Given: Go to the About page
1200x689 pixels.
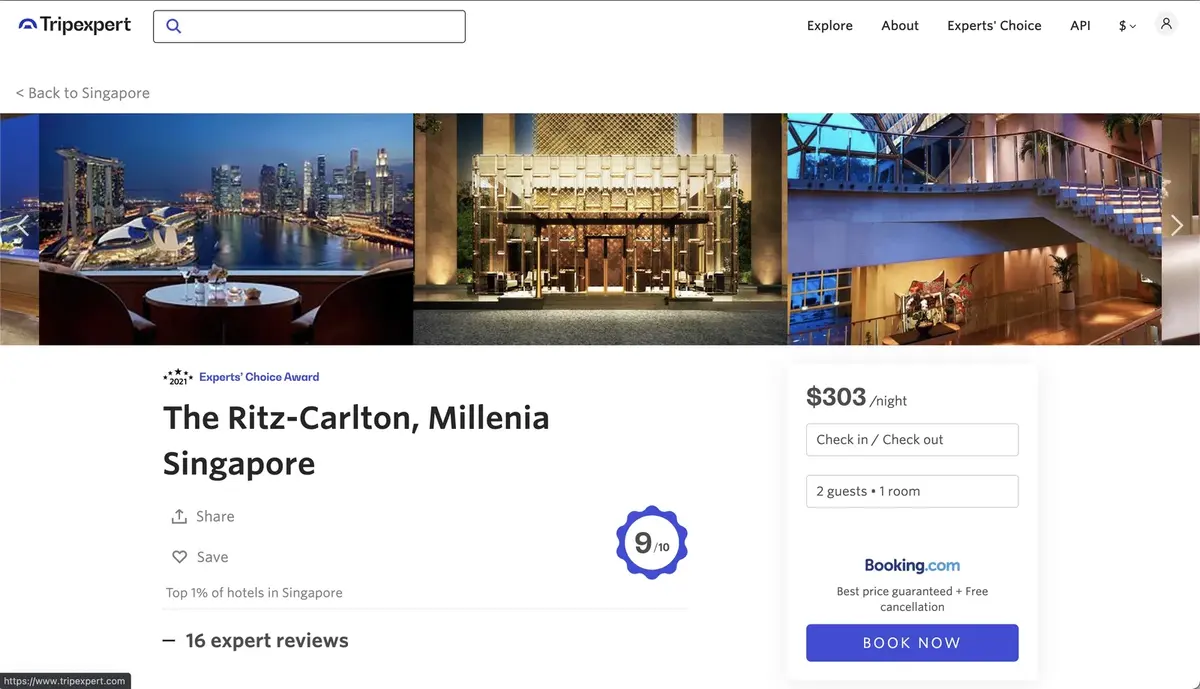Looking at the screenshot, I should point(900,26).
